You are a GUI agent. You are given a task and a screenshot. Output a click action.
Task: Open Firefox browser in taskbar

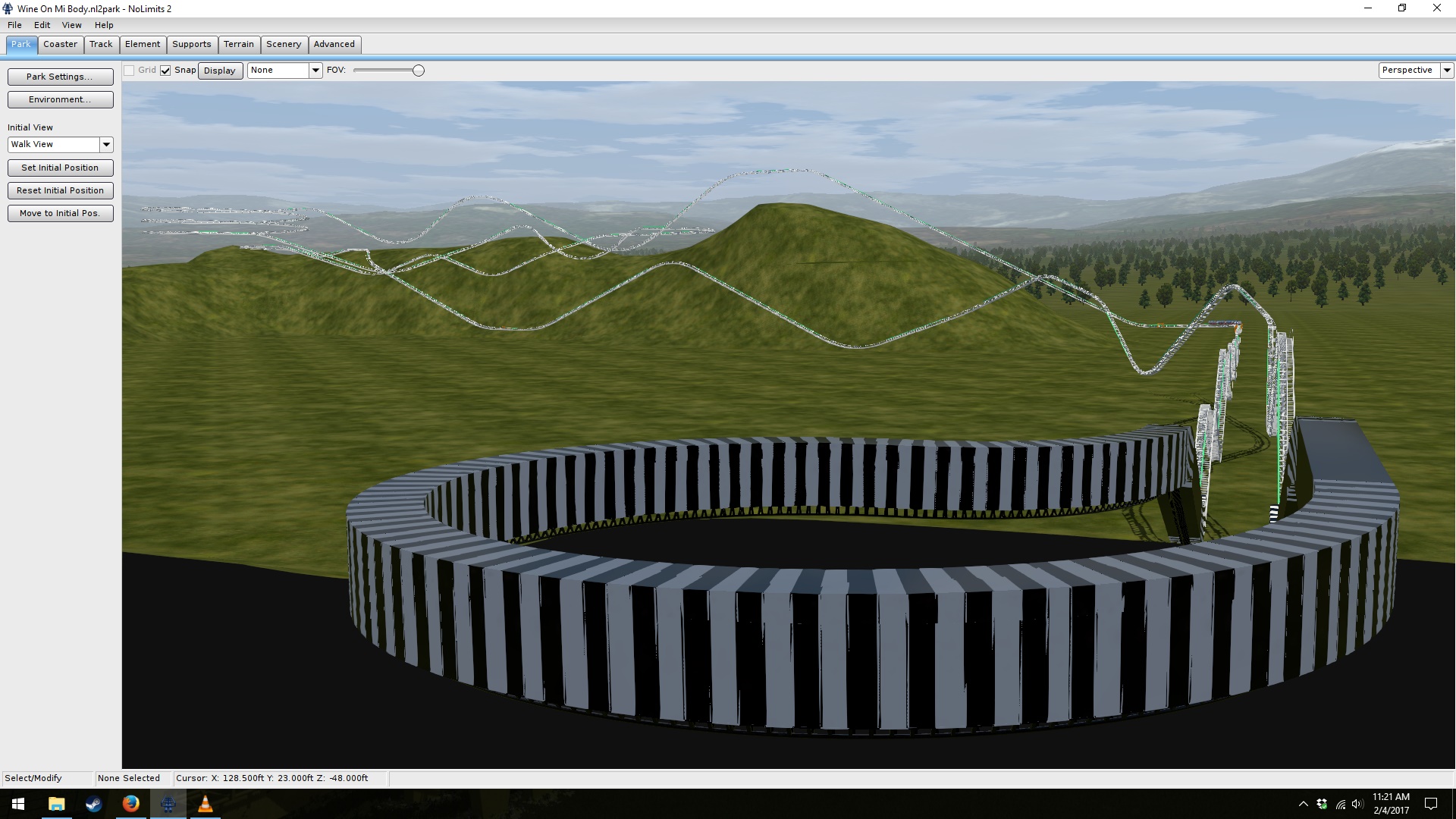[130, 804]
